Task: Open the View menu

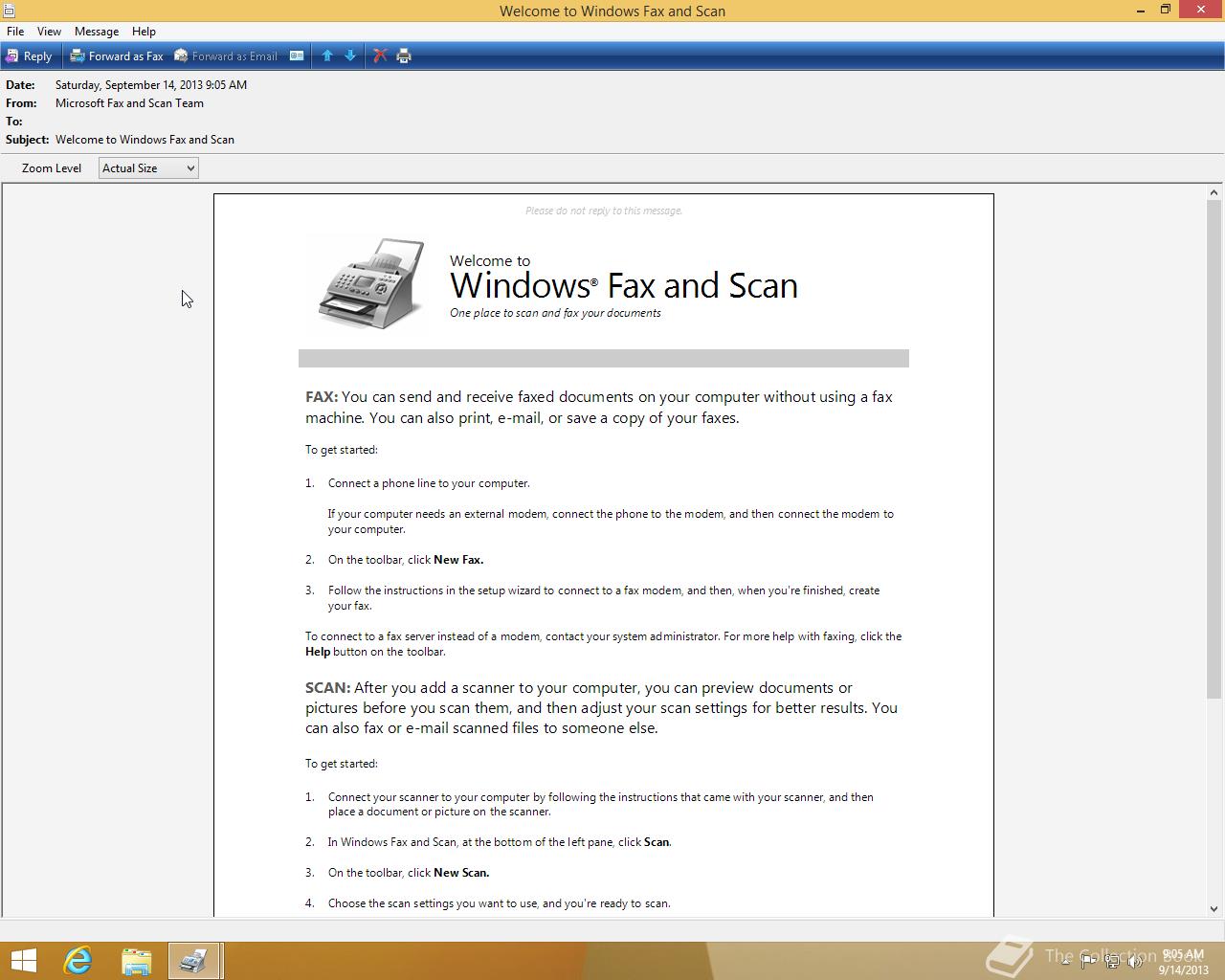Action: click(x=49, y=32)
